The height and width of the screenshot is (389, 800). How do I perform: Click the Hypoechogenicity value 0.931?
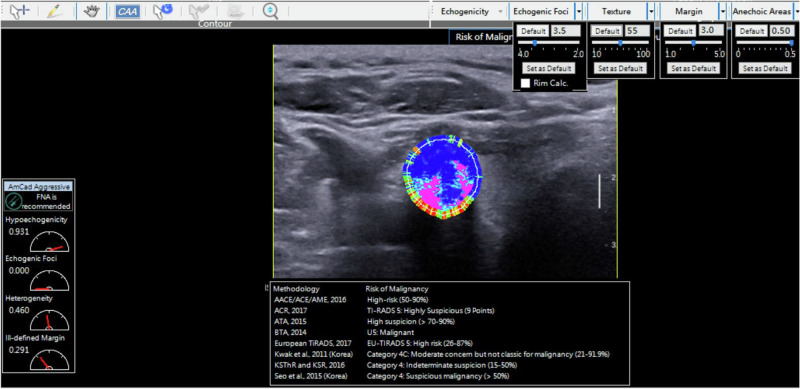click(19, 231)
